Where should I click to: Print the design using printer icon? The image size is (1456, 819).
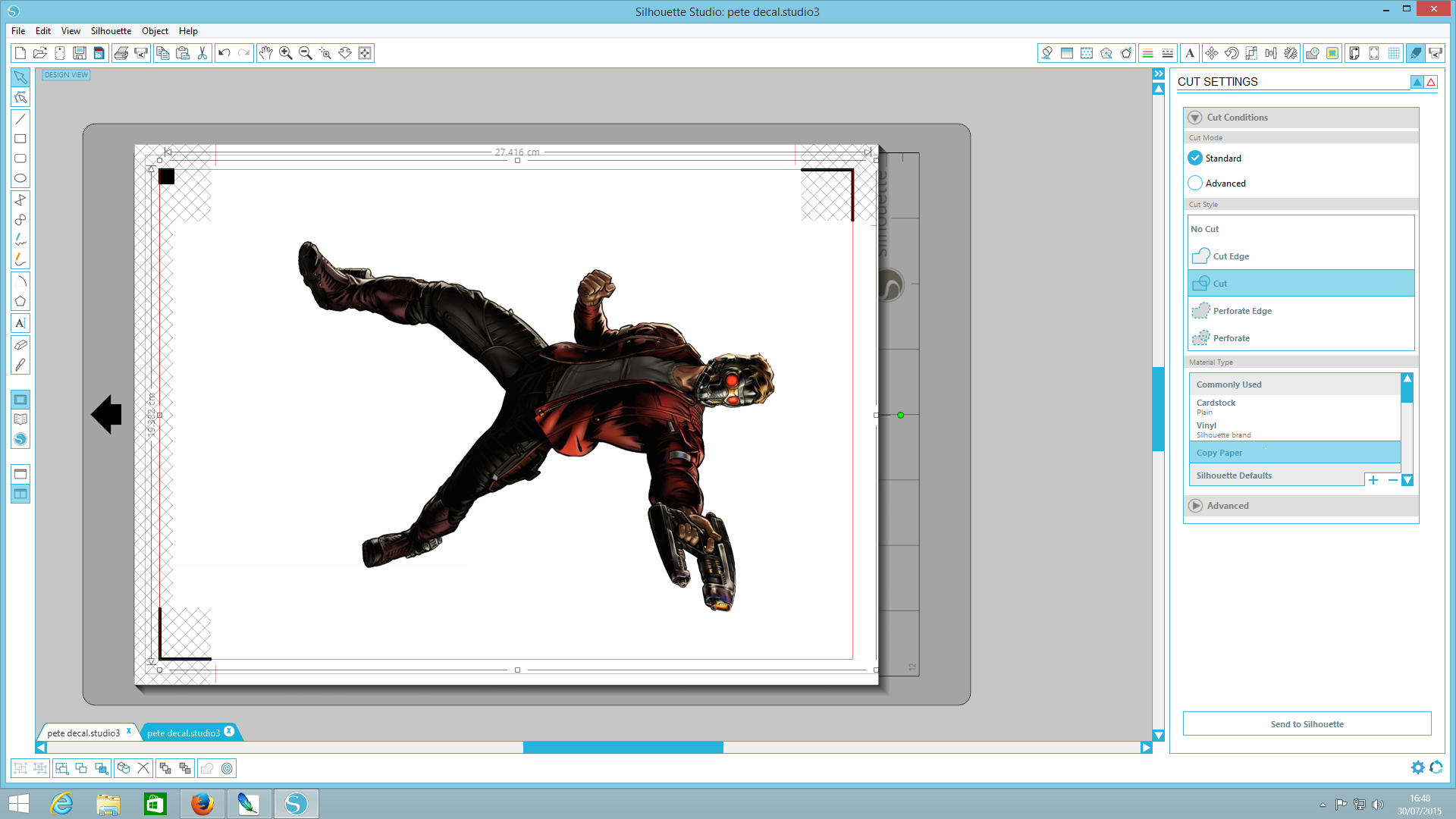pos(121,53)
